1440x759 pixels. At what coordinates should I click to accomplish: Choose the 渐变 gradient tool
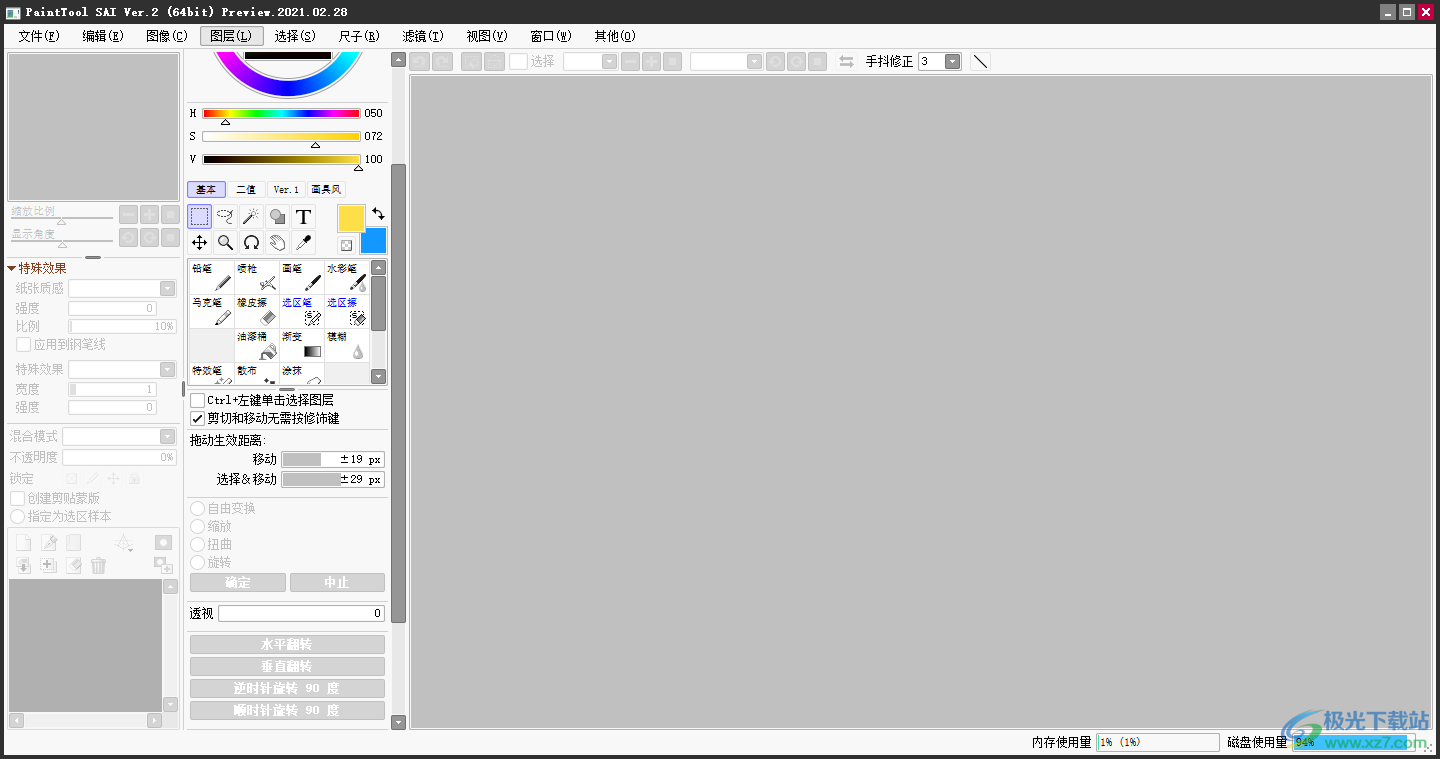(302, 345)
